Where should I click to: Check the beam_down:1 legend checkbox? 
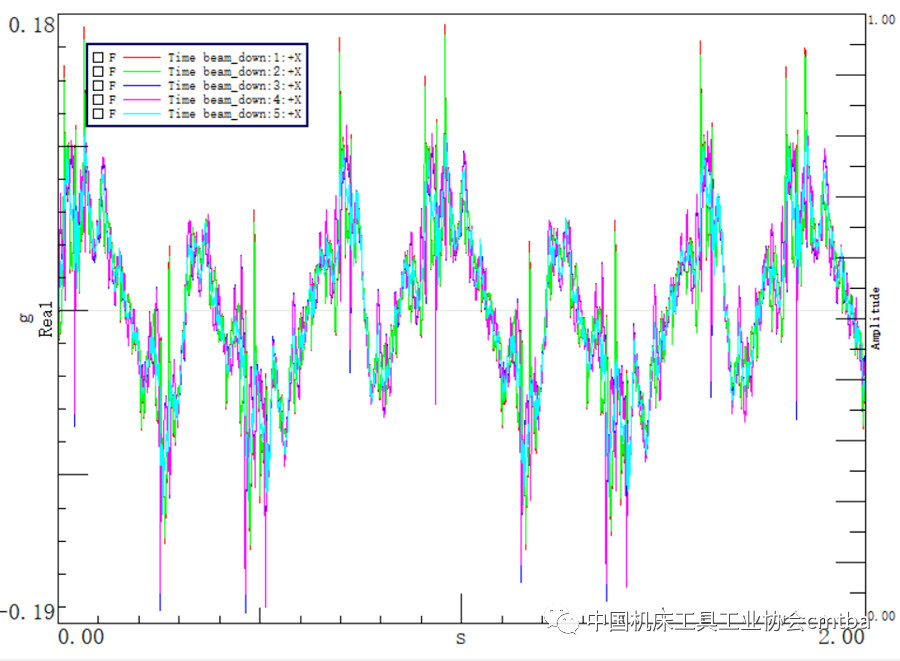tap(97, 58)
